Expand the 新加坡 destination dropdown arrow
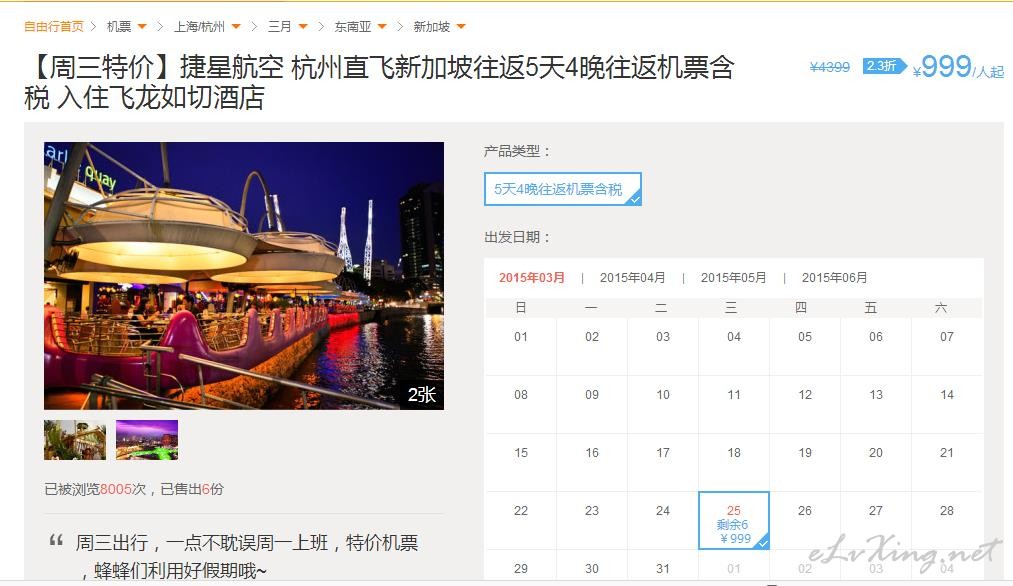The image size is (1013, 586). [461, 27]
